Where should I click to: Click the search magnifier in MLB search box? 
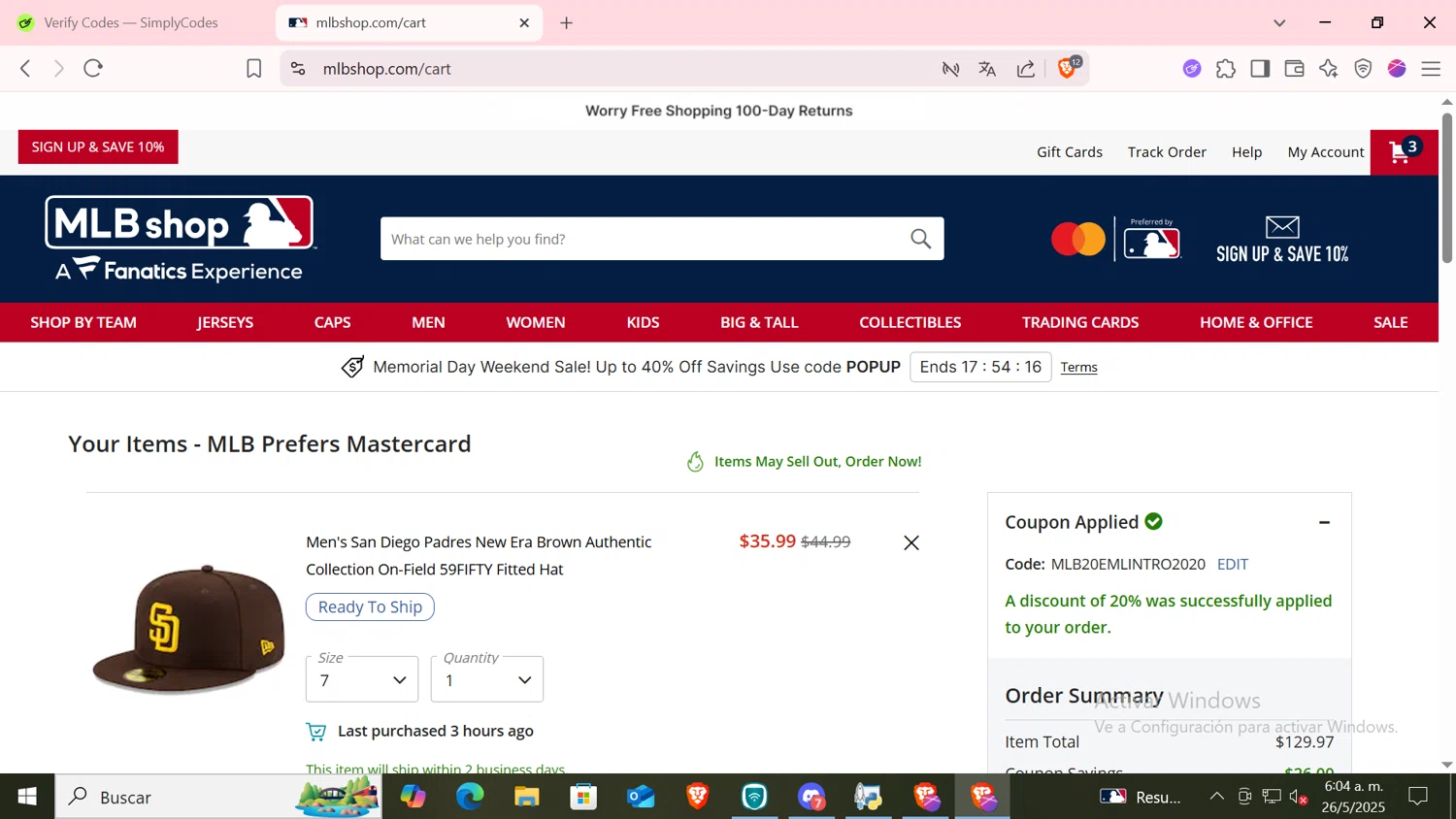(920, 239)
